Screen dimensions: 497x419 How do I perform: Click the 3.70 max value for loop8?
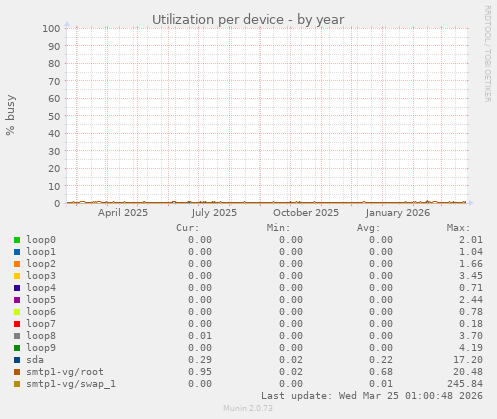tap(471, 336)
